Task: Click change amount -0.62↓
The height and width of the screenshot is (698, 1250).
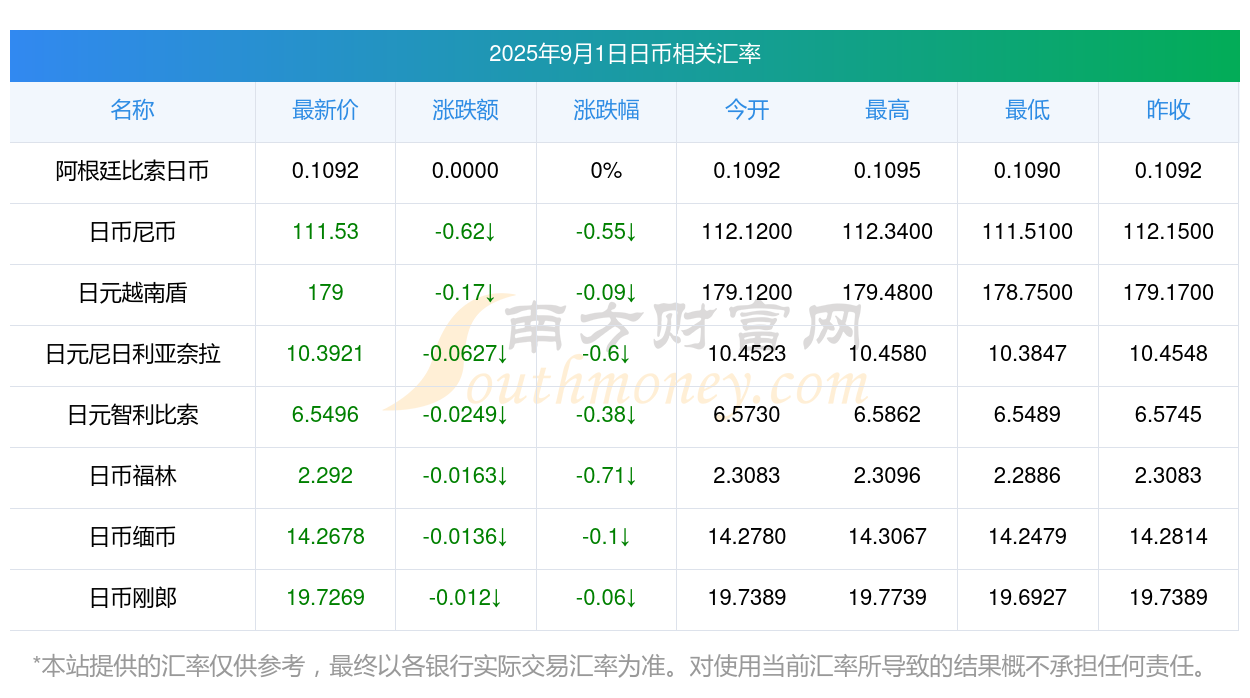Action: coord(466,232)
